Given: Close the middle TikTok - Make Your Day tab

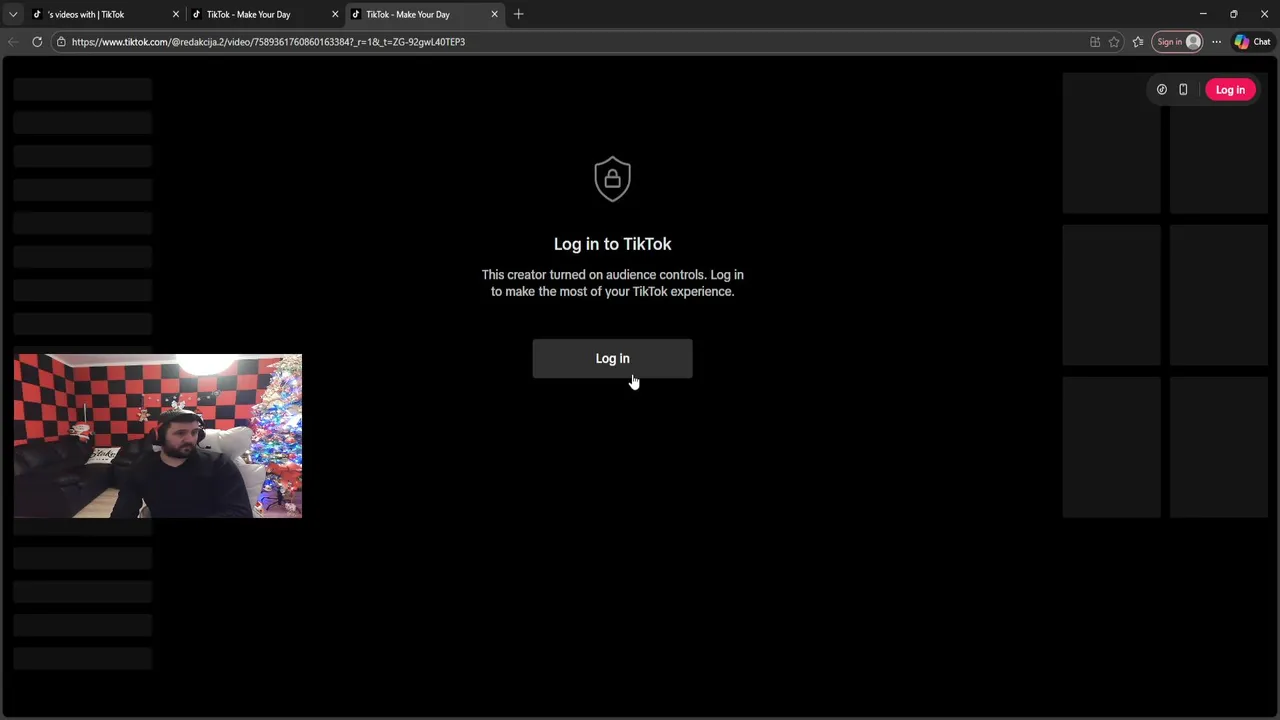Looking at the screenshot, I should pos(335,14).
